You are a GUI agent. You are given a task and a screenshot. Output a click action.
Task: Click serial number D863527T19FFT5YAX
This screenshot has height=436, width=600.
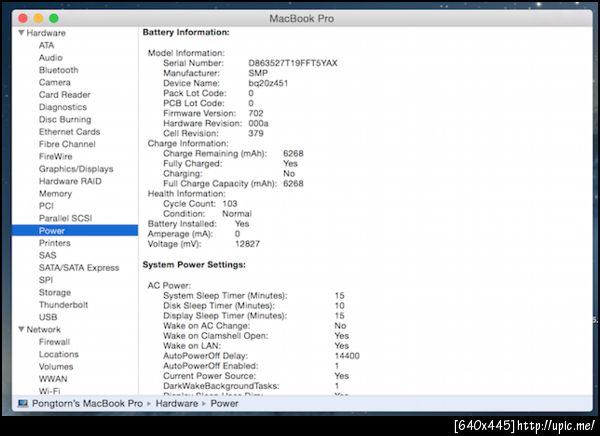point(293,63)
